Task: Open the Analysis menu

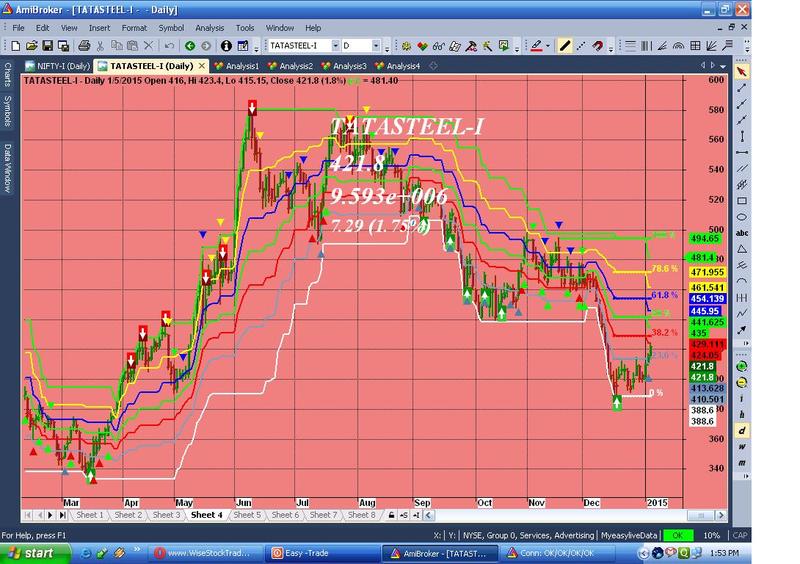Action: 210,28
